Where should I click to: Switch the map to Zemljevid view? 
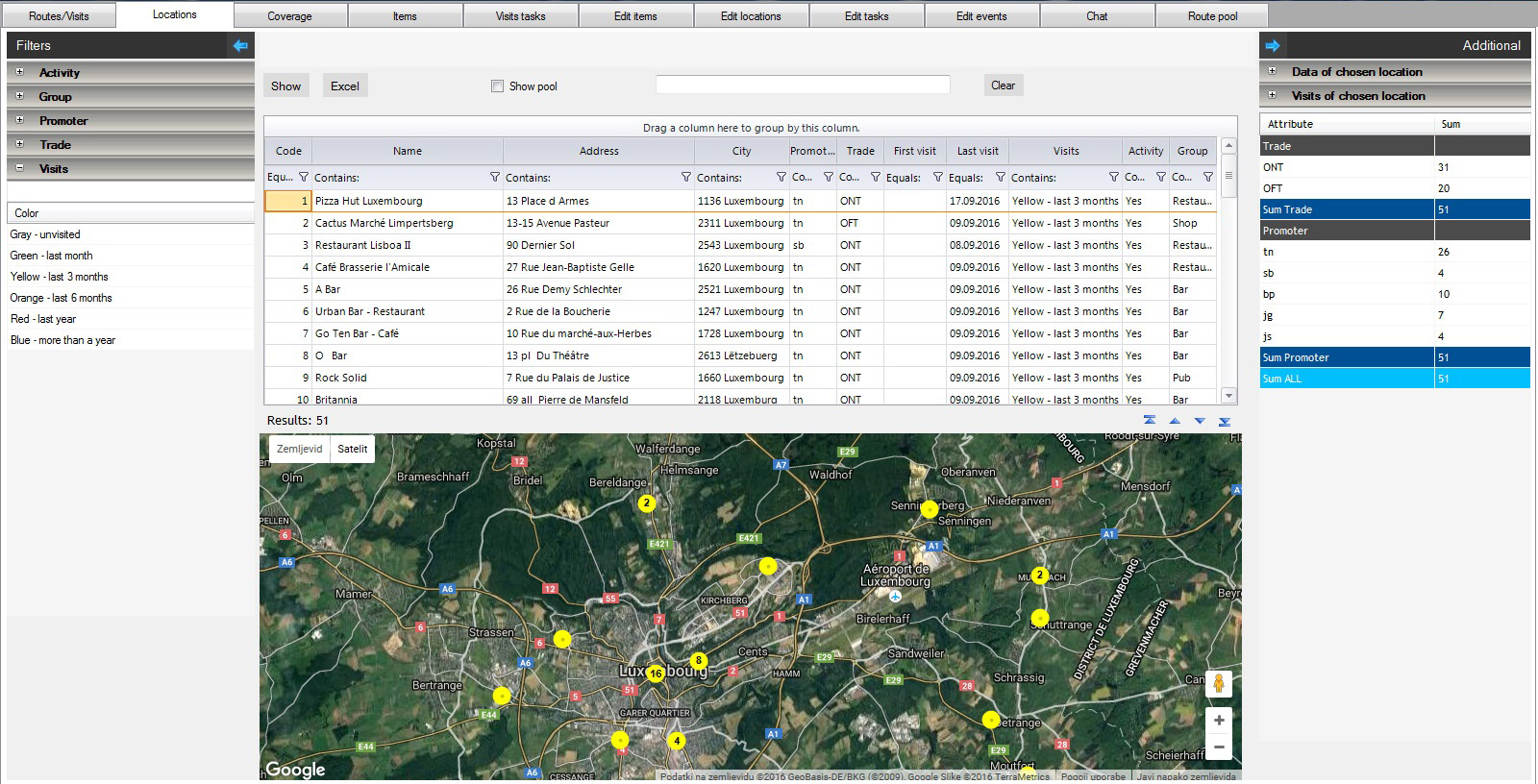point(300,449)
